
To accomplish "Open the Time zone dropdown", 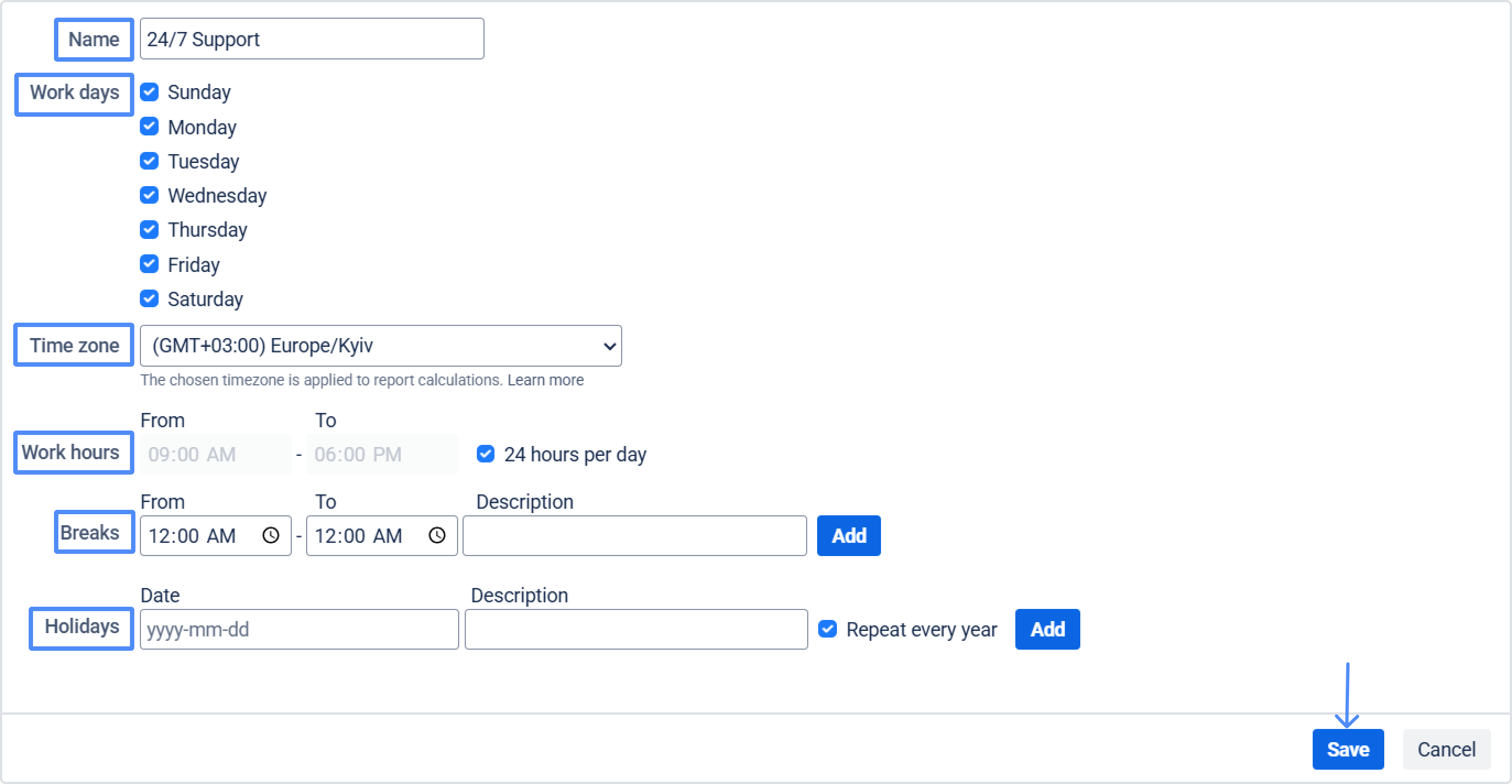I will pyautogui.click(x=380, y=346).
